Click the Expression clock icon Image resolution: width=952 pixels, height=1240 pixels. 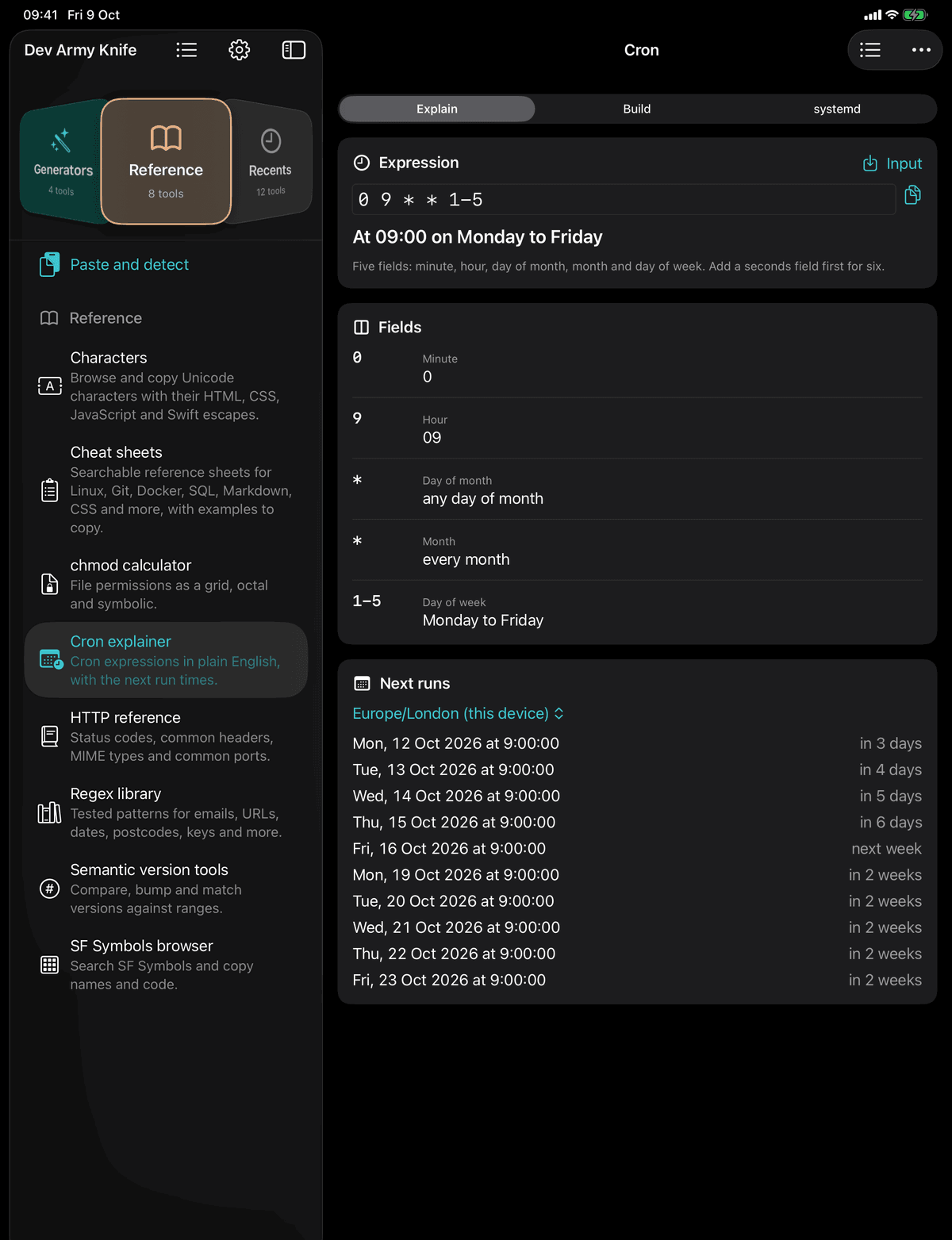pos(362,163)
